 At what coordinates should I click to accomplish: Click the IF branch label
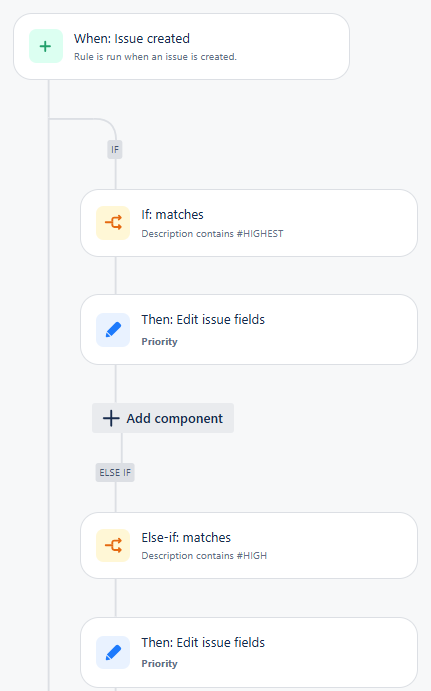(x=115, y=150)
